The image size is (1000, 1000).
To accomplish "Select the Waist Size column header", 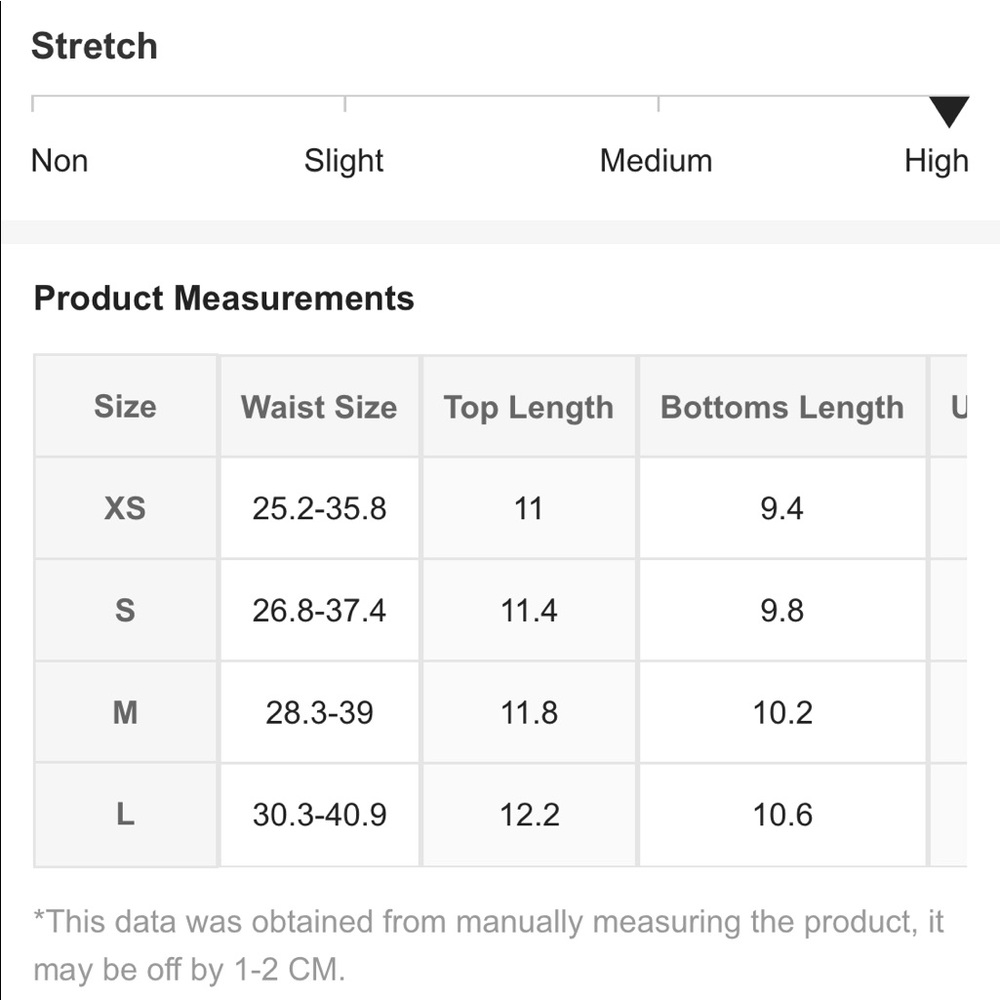I will point(319,406).
